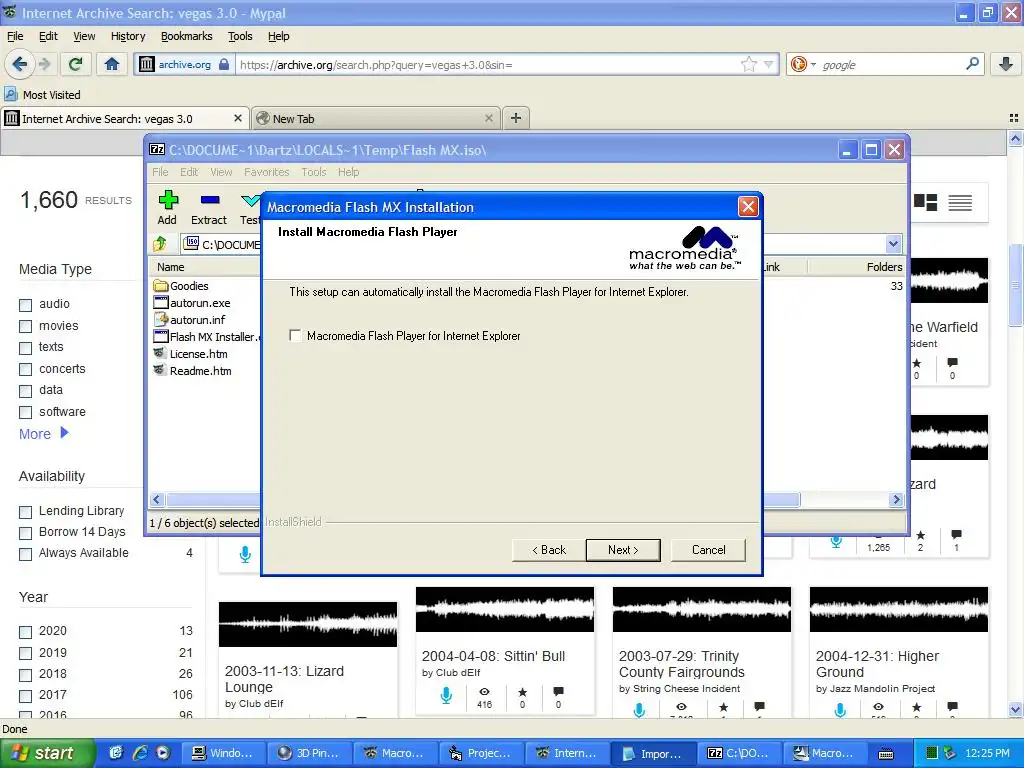Screen dimensions: 1024x768
Task: Click the padlock icon in address bar
Action: [x=223, y=64]
